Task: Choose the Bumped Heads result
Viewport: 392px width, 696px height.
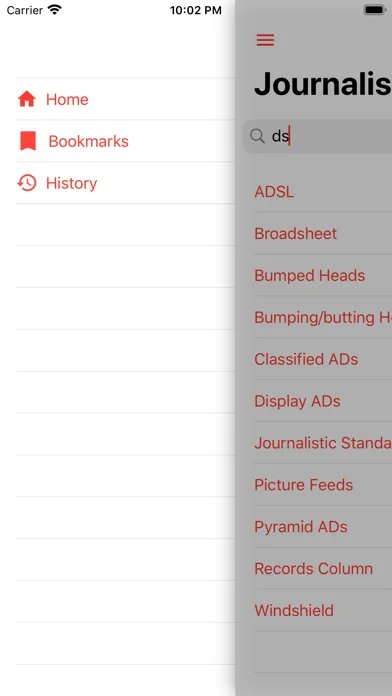Action: 323,275
